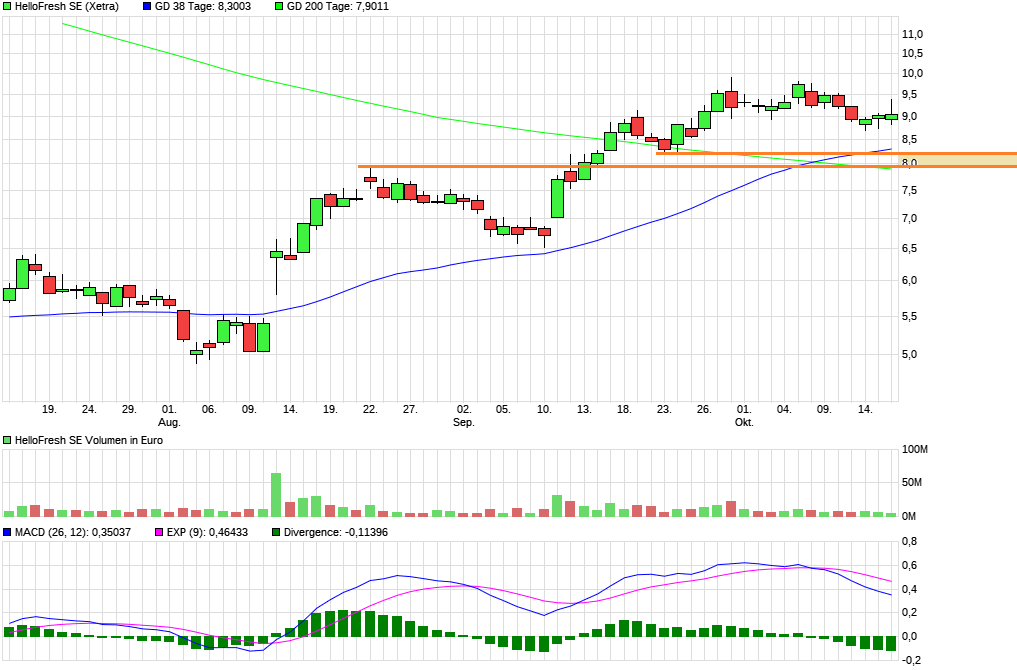Click the 10,0 price axis label

tap(913, 74)
